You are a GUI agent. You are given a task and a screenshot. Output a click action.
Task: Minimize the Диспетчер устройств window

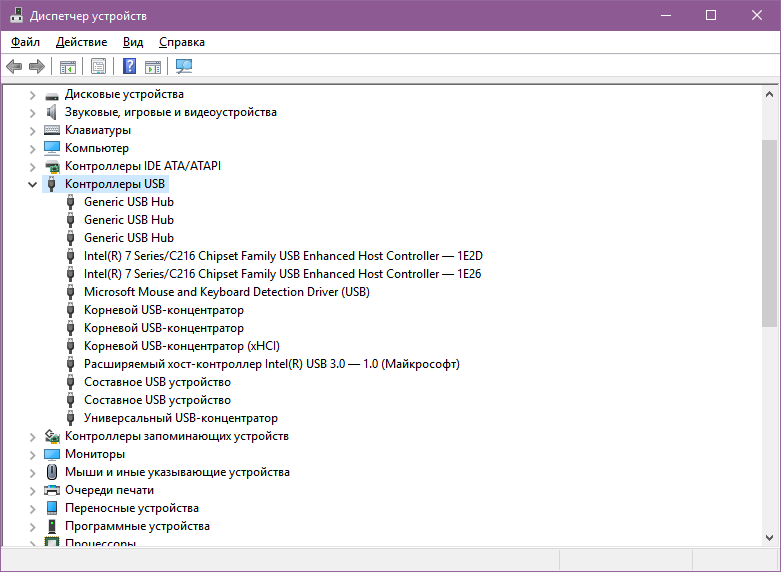(666, 15)
